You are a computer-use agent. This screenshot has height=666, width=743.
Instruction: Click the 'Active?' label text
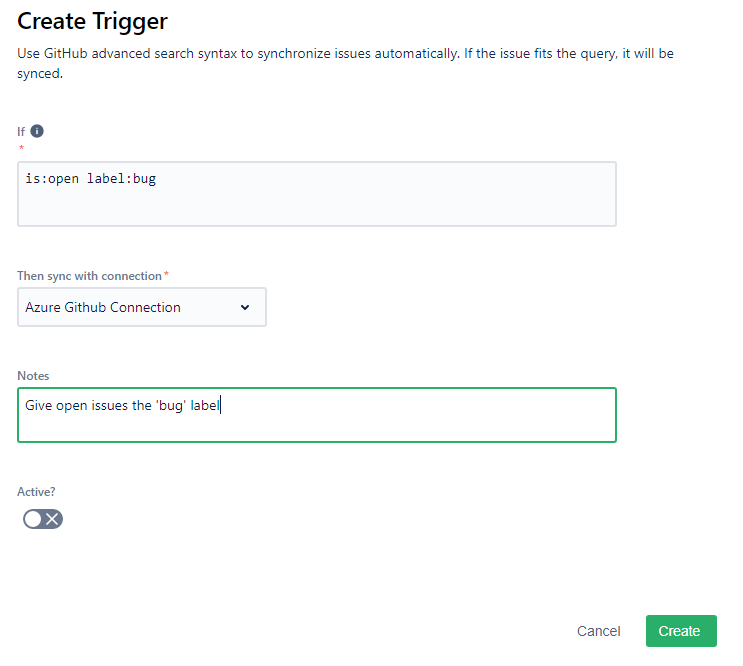pyautogui.click(x=37, y=492)
